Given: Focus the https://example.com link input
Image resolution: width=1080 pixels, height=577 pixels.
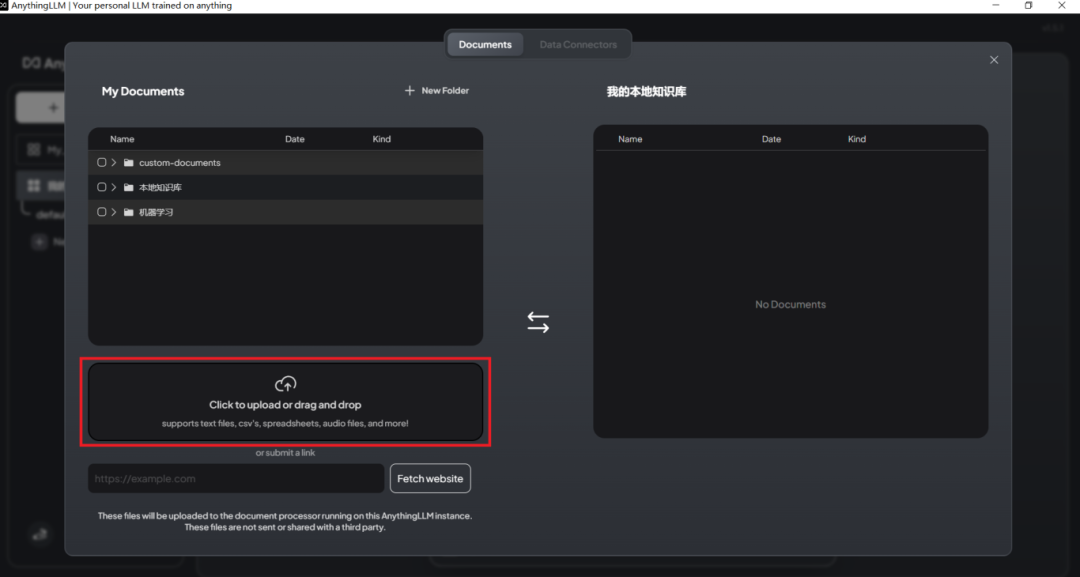Looking at the screenshot, I should (236, 479).
